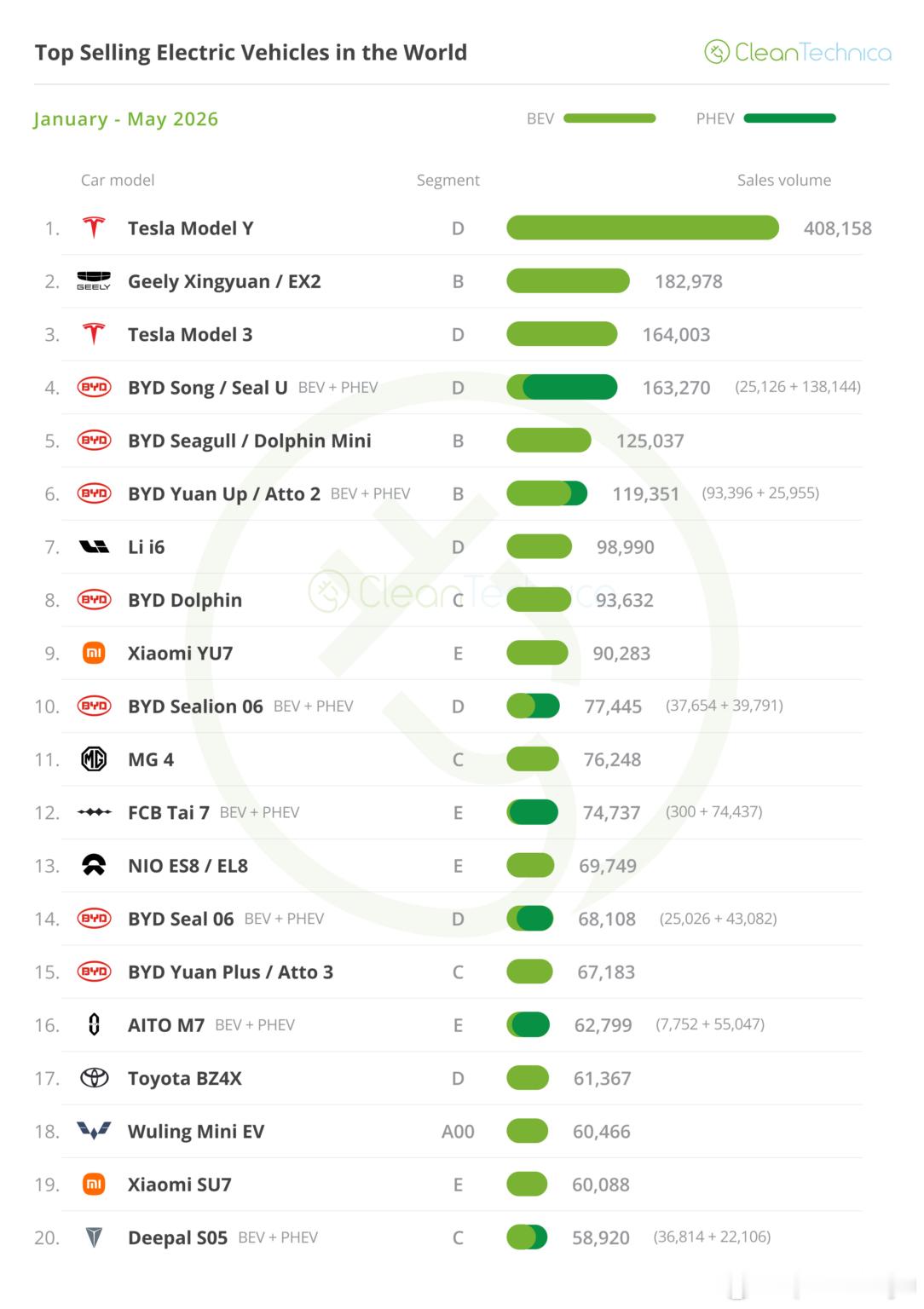Select the Li Auto logo beside Li i6

94,547
